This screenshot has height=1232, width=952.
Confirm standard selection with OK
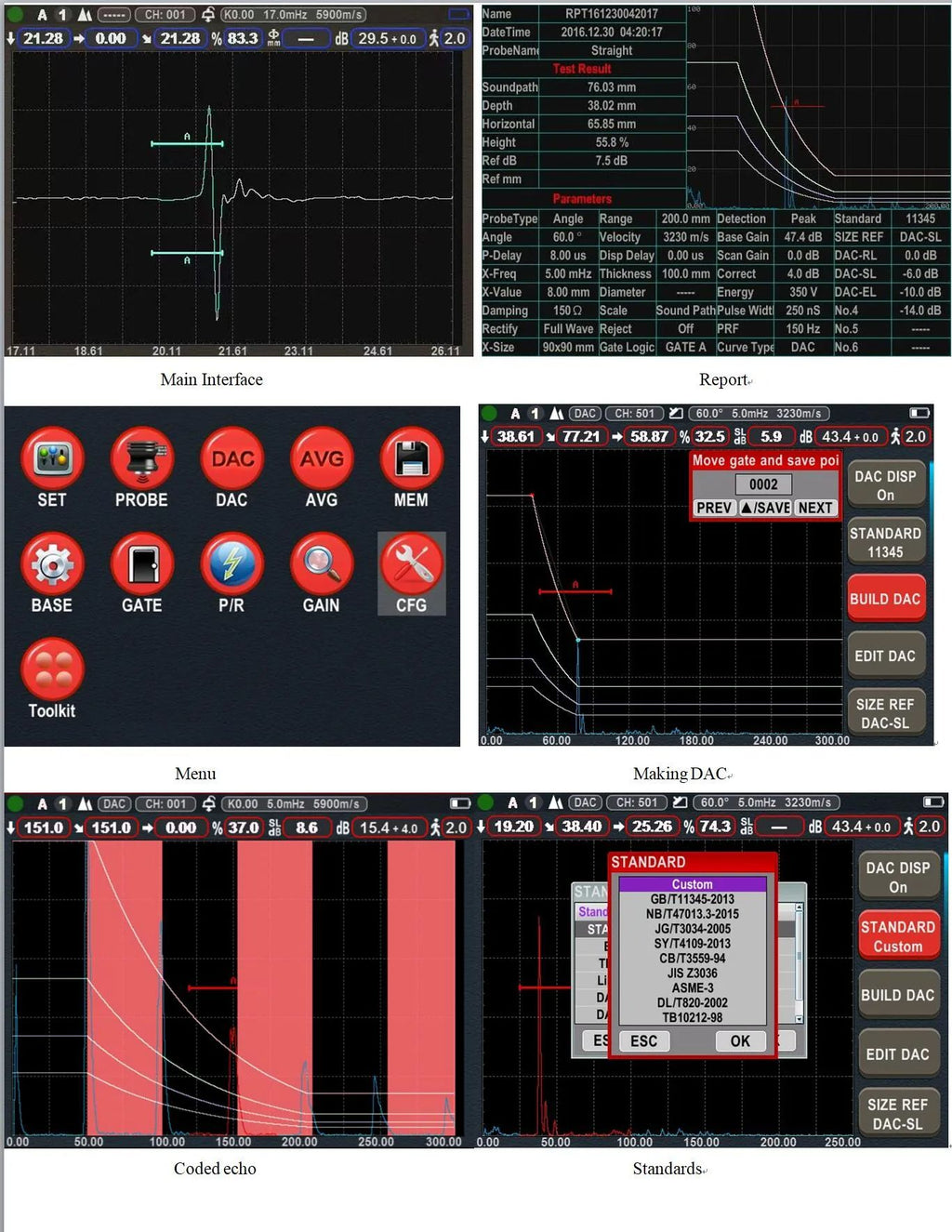(739, 1040)
